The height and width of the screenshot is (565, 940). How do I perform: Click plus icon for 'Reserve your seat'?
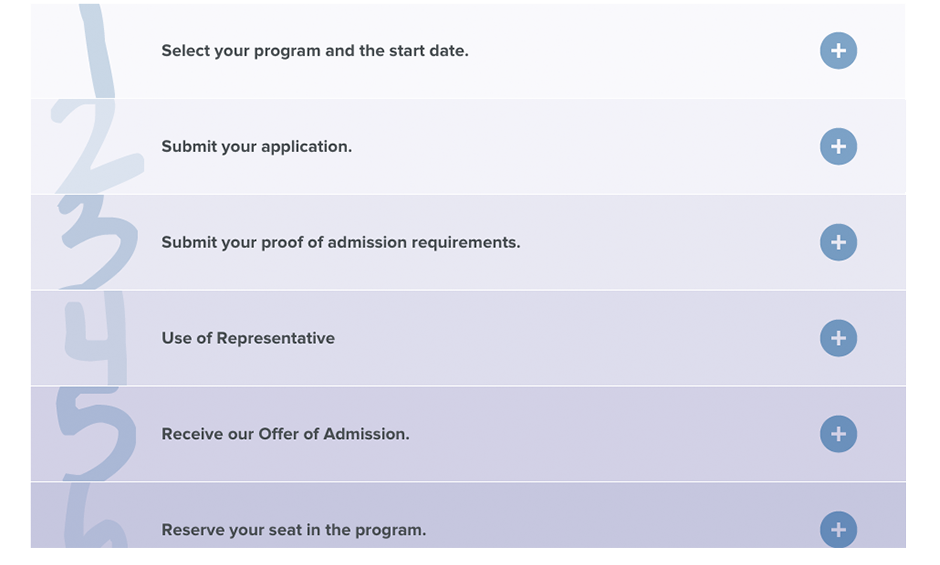(838, 530)
